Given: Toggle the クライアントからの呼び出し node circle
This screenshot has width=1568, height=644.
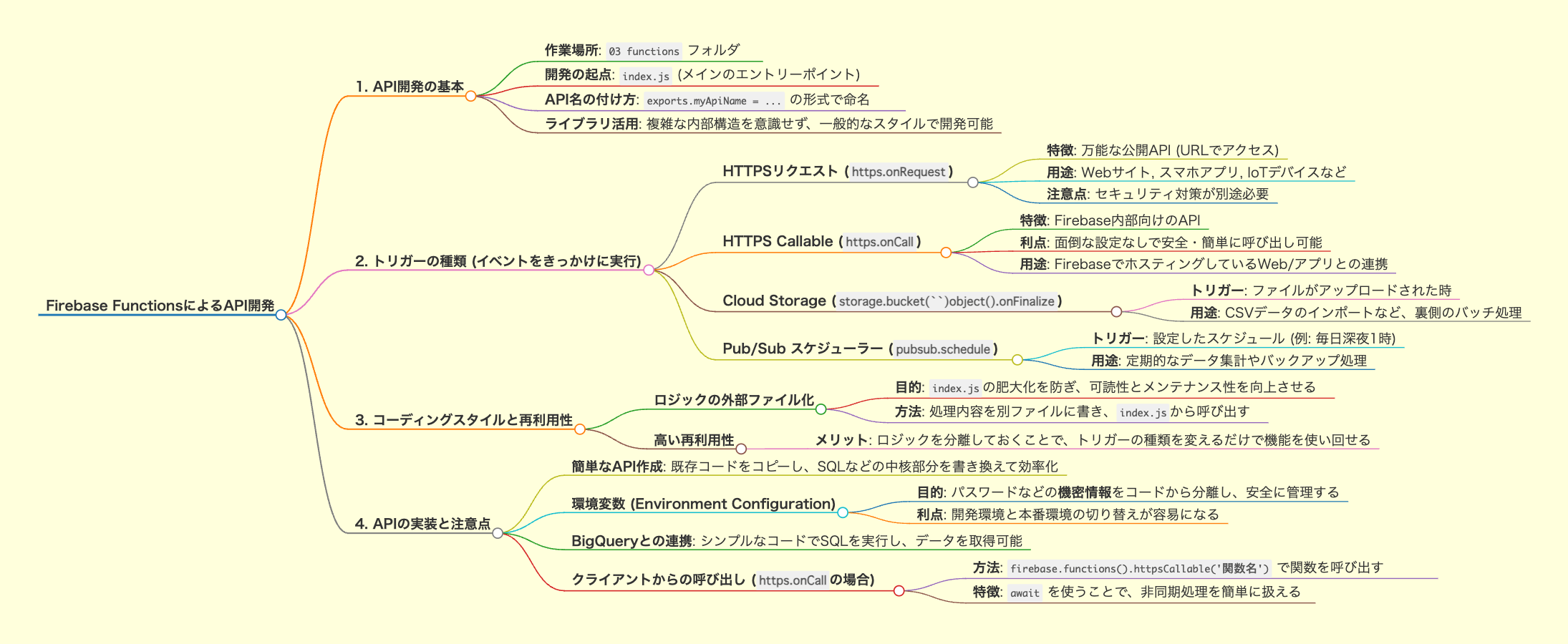Looking at the screenshot, I should [x=899, y=590].
